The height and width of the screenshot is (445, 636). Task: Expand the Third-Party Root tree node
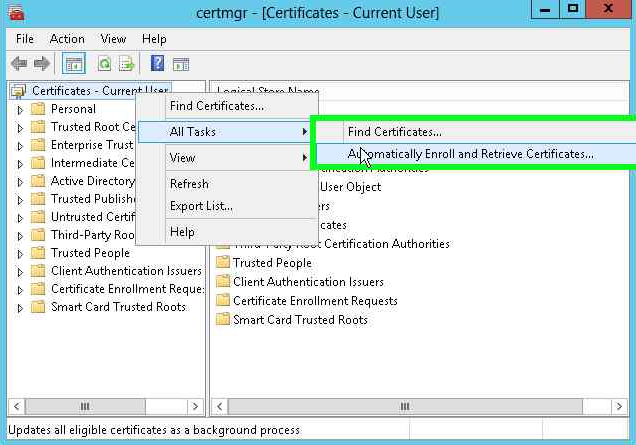pyautogui.click(x=19, y=236)
